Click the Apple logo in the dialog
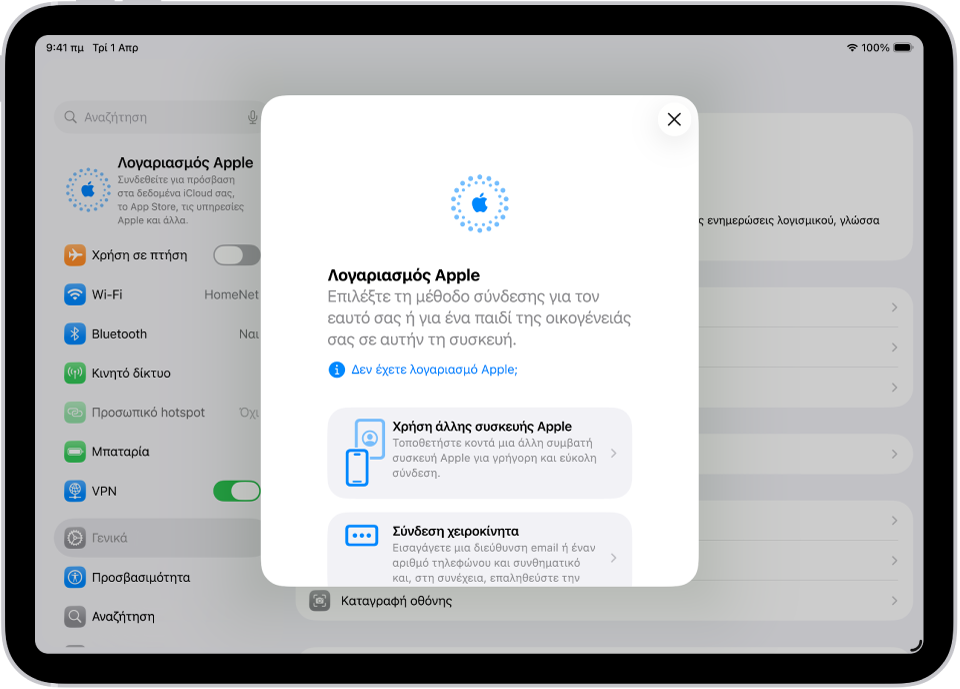Viewport: 960px width, 689px height. [479, 203]
